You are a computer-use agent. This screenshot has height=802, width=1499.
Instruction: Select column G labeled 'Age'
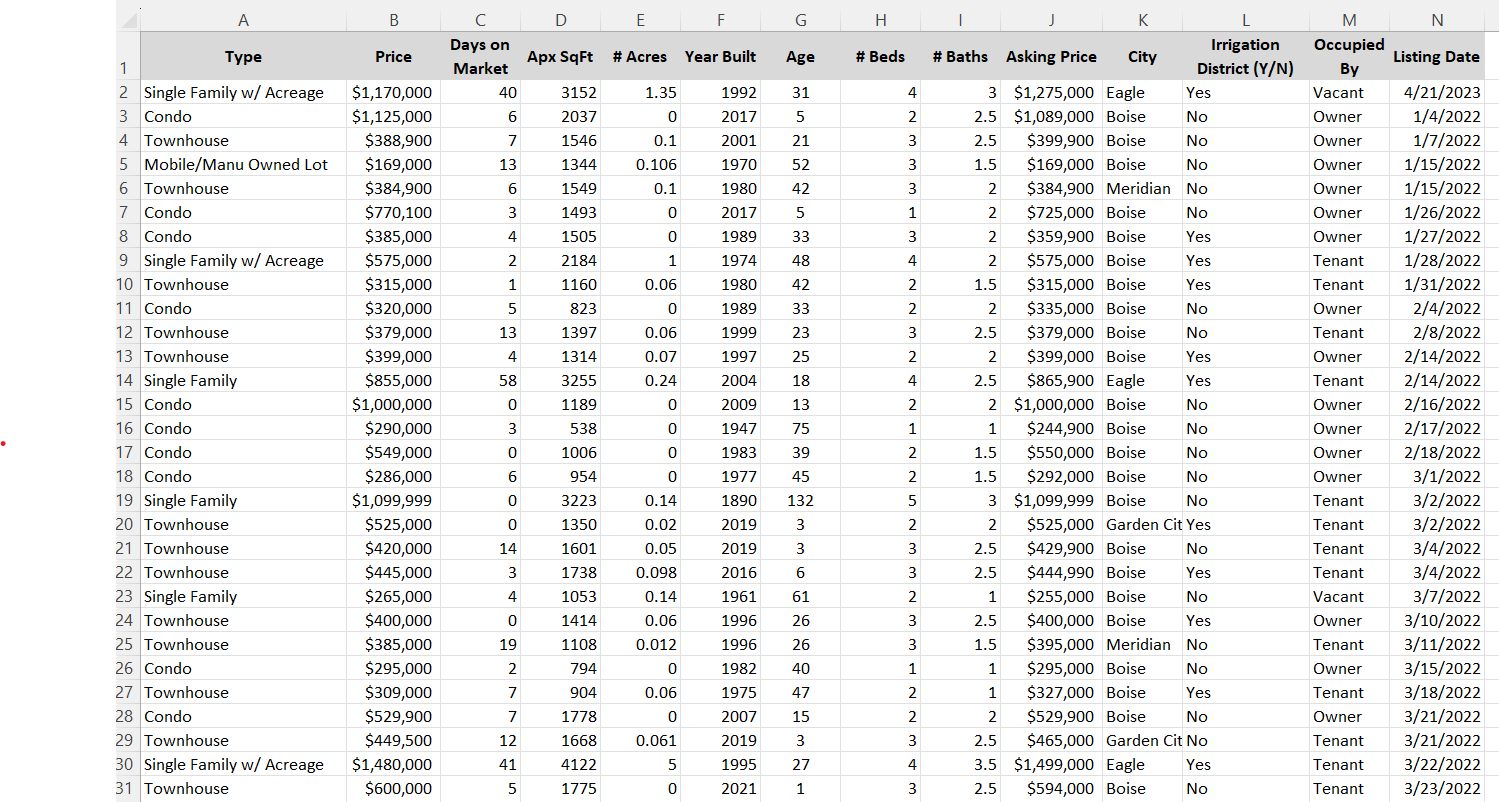coord(800,19)
